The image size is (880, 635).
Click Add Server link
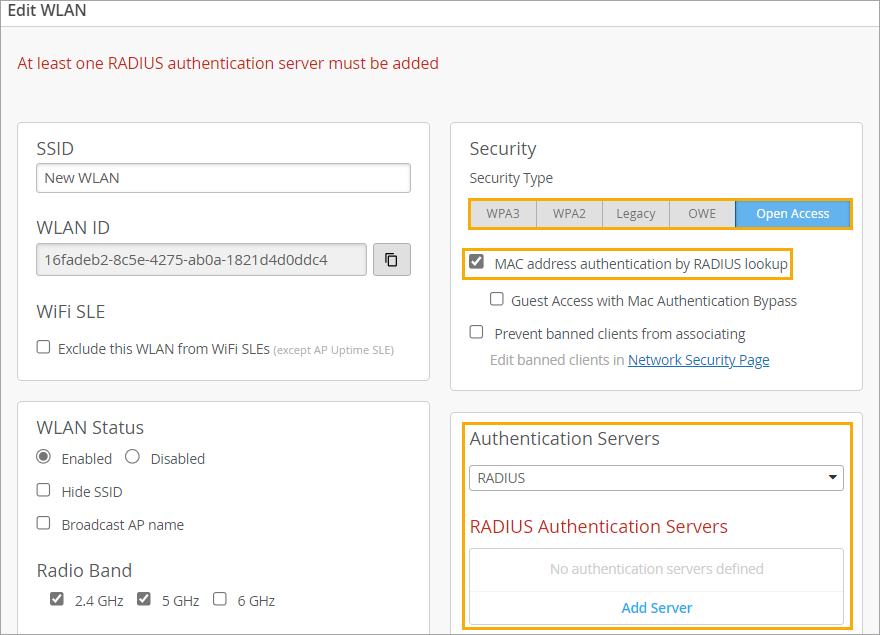(656, 608)
